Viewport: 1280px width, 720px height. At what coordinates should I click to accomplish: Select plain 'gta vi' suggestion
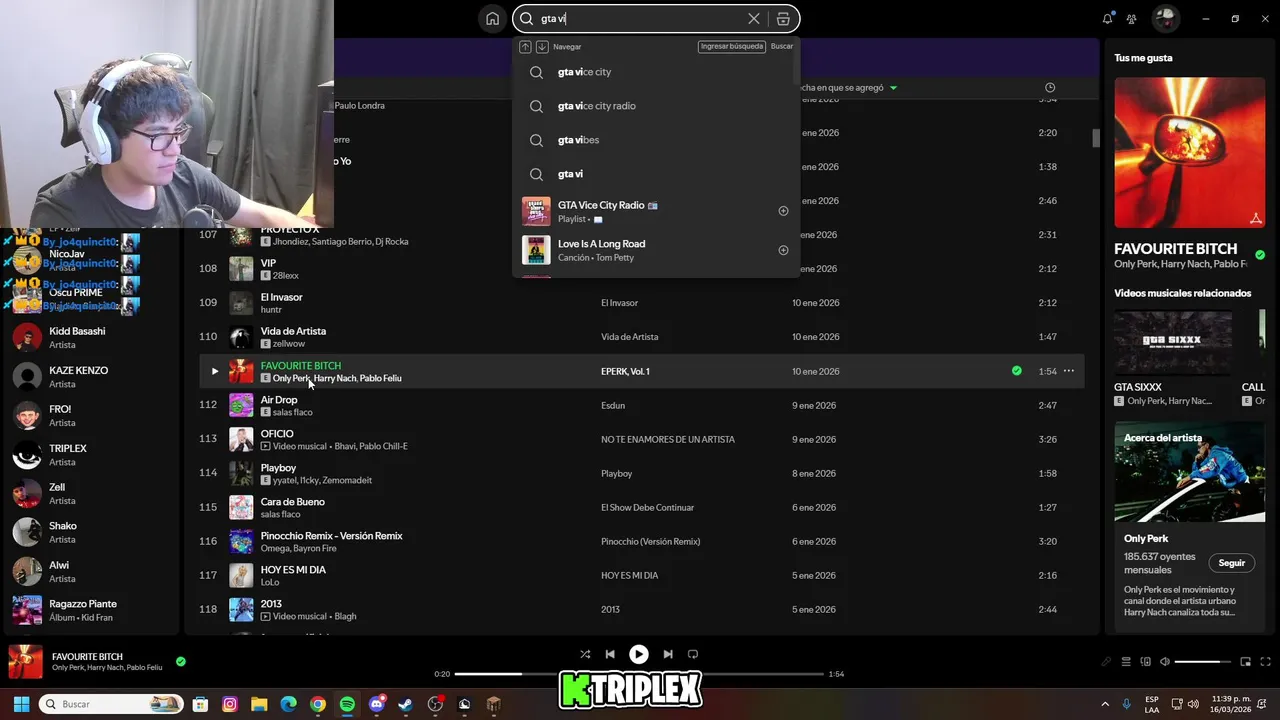click(x=656, y=174)
